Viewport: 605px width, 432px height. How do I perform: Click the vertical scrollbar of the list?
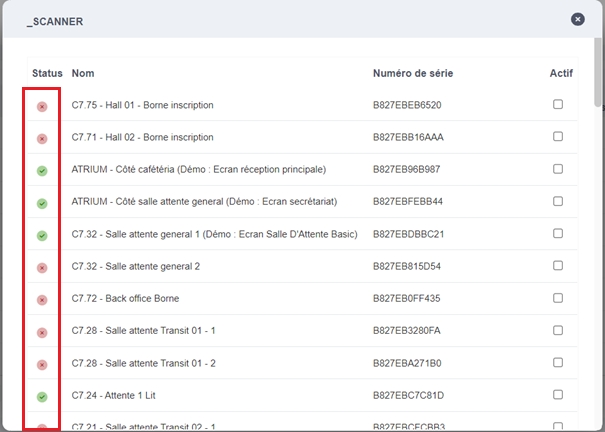[x=598, y=75]
